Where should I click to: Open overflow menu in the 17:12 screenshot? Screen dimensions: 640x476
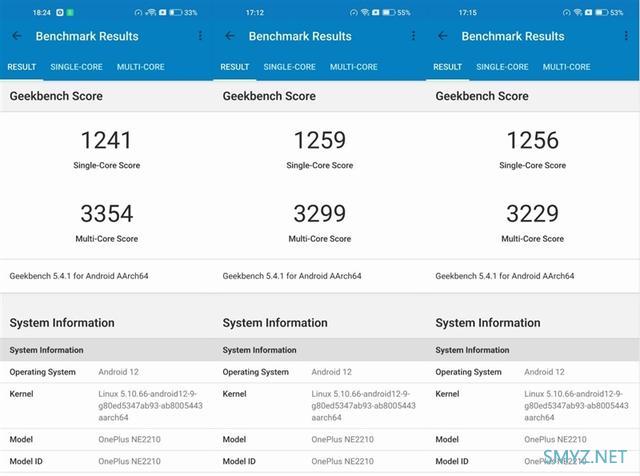[x=413, y=36]
